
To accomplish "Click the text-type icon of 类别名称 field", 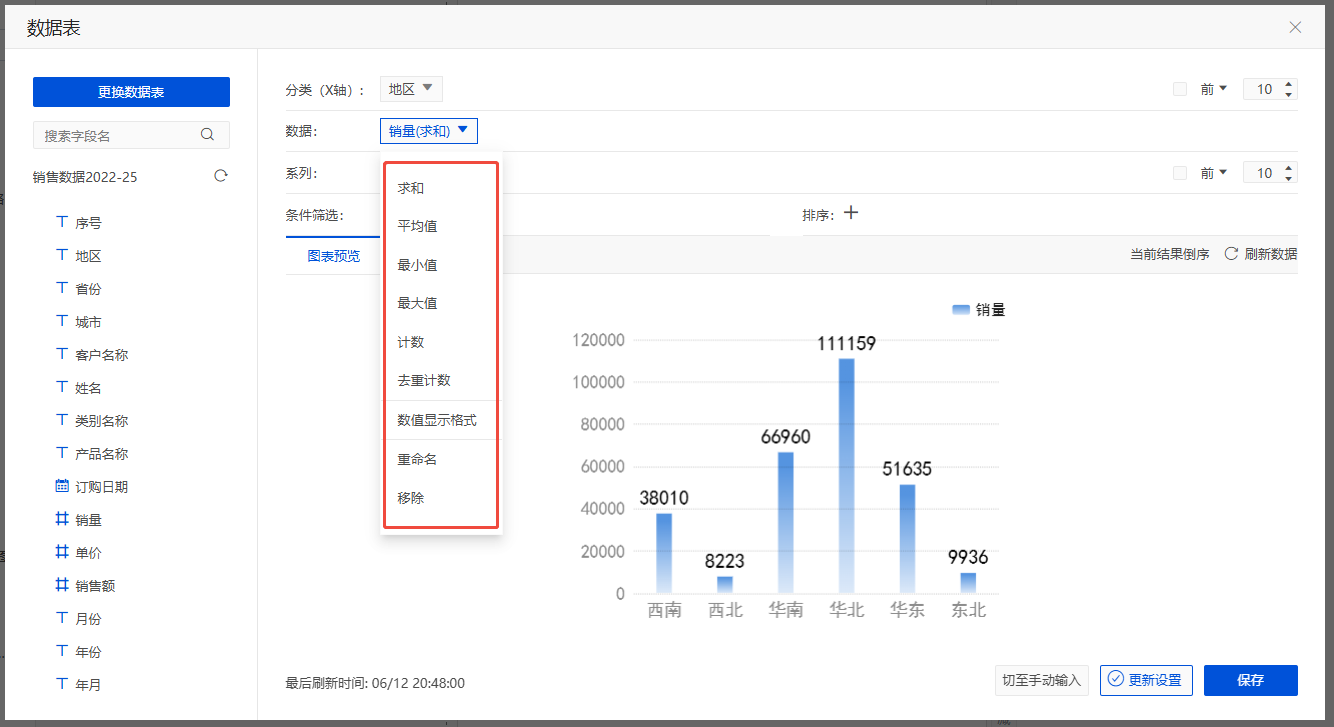I will coord(62,420).
